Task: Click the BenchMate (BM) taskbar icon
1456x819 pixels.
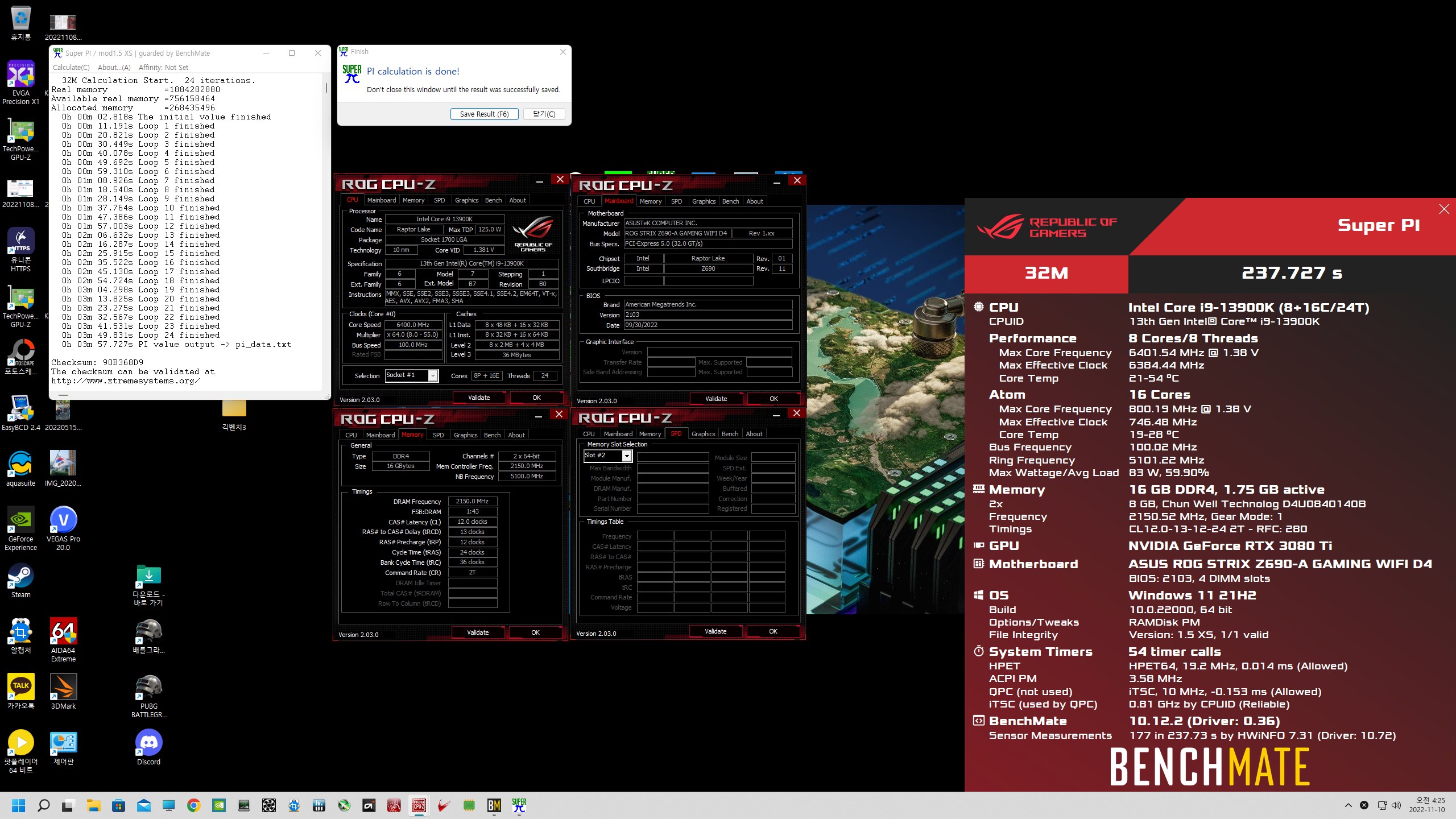Action: [x=494, y=805]
